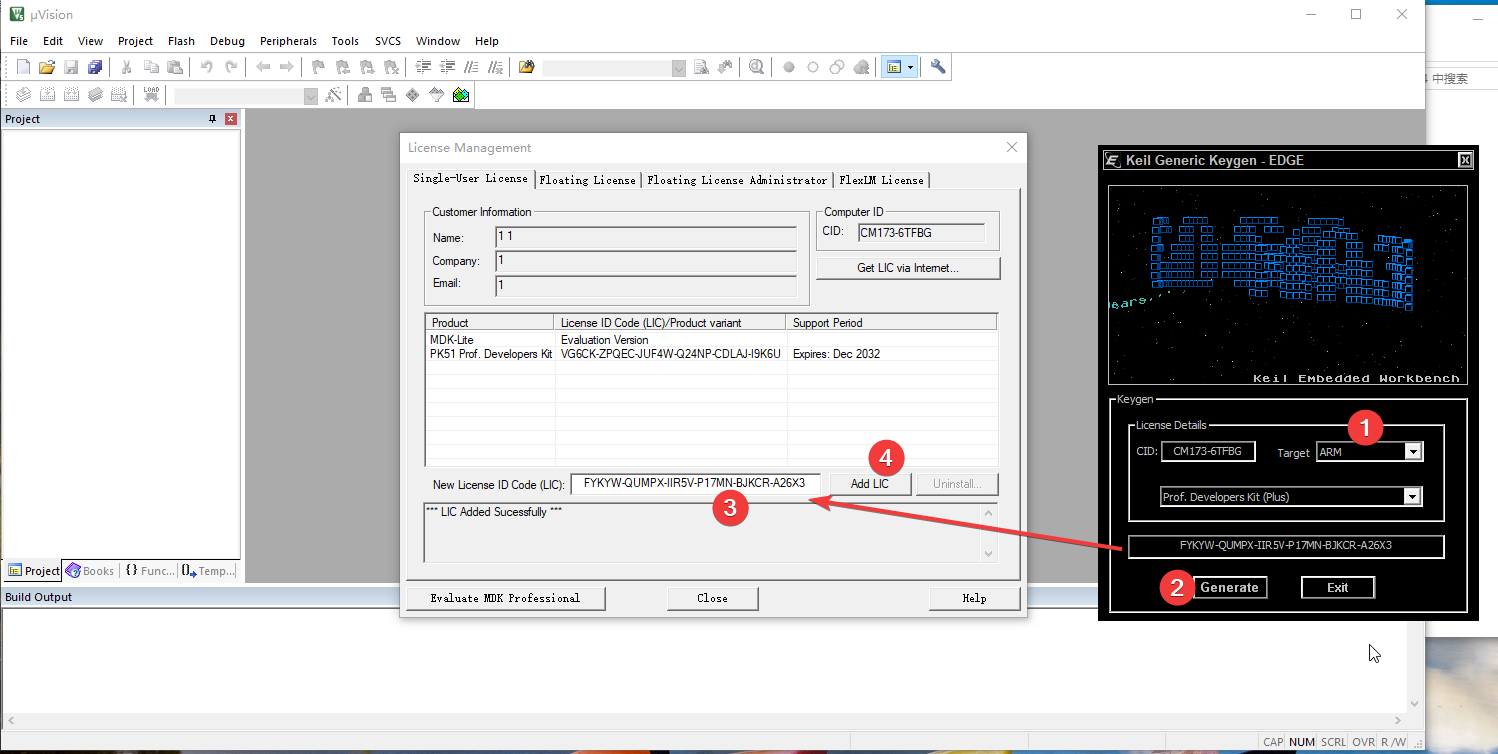Viewport: 1498px width, 754px height.
Task: Switch to Floating License tab
Action: (x=587, y=180)
